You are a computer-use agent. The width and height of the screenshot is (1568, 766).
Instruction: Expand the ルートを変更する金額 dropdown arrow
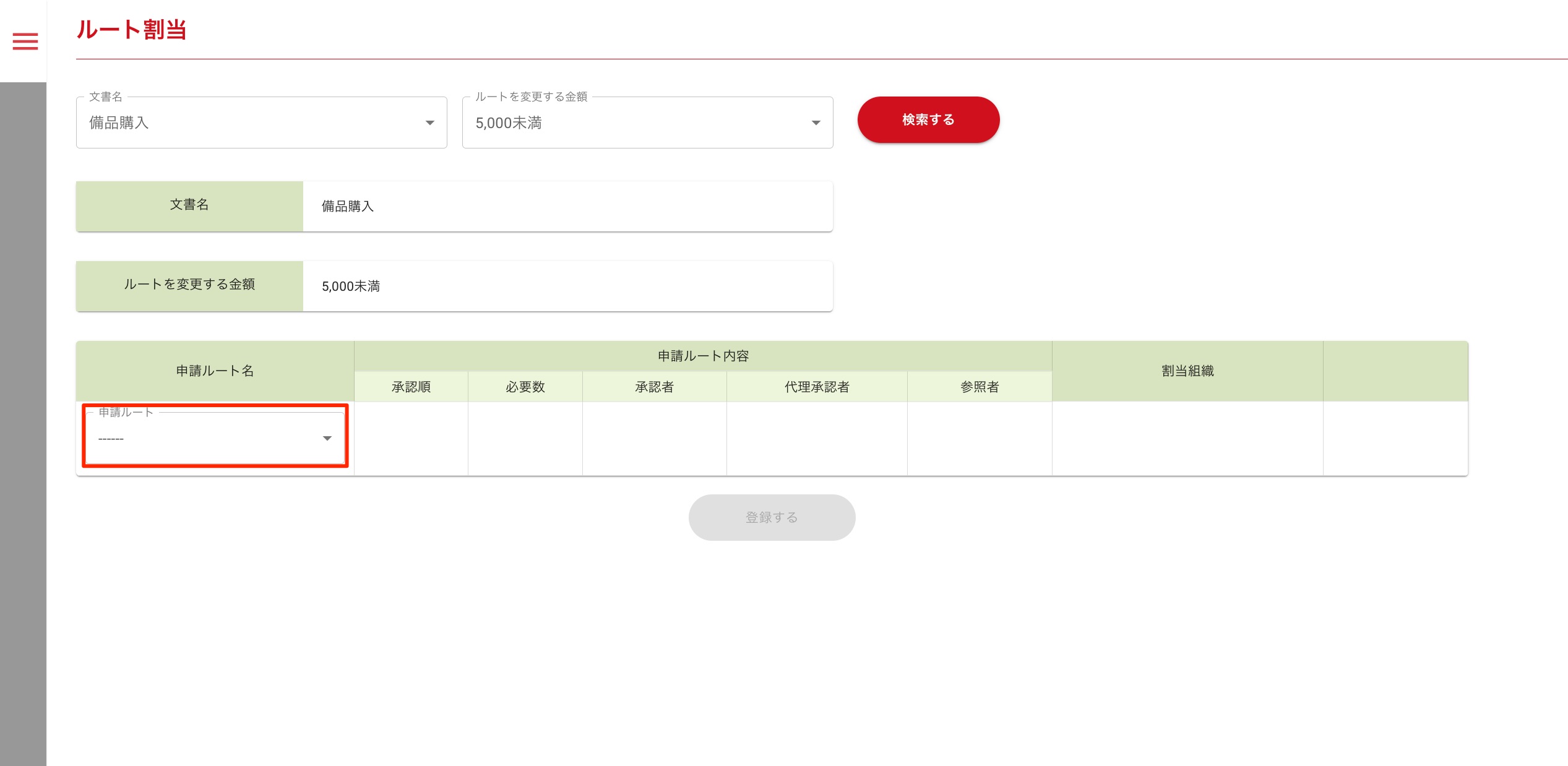coord(816,123)
